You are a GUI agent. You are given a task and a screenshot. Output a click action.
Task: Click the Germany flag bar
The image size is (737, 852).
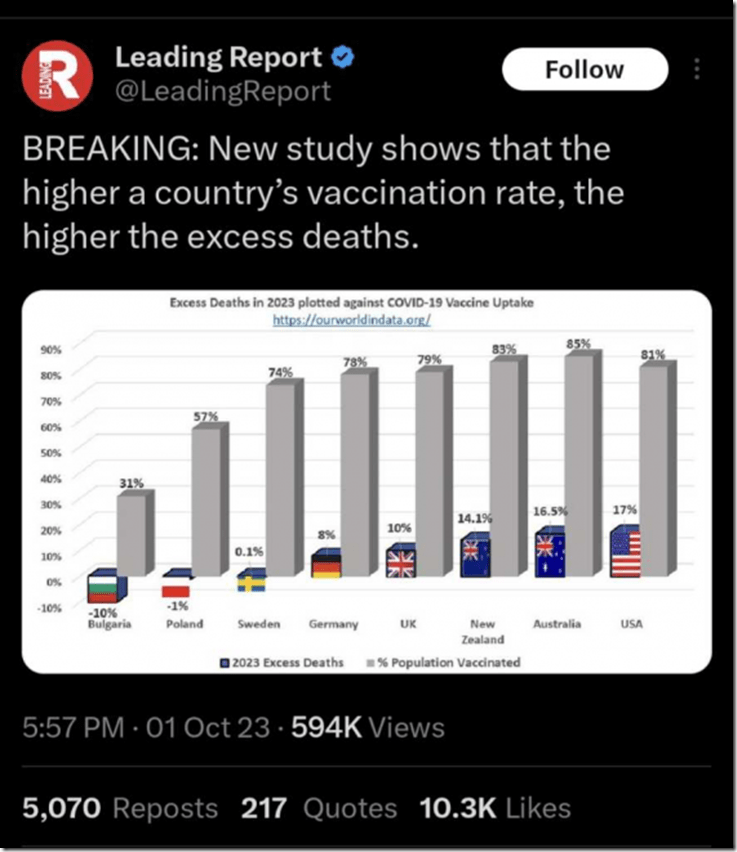326,564
